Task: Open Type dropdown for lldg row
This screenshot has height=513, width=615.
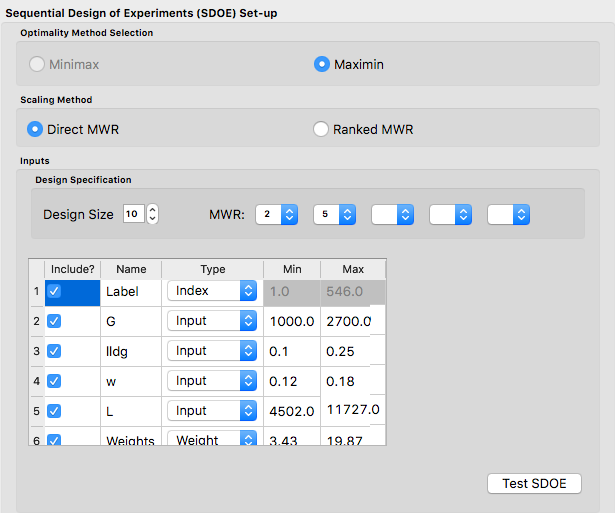Action: pyautogui.click(x=211, y=351)
